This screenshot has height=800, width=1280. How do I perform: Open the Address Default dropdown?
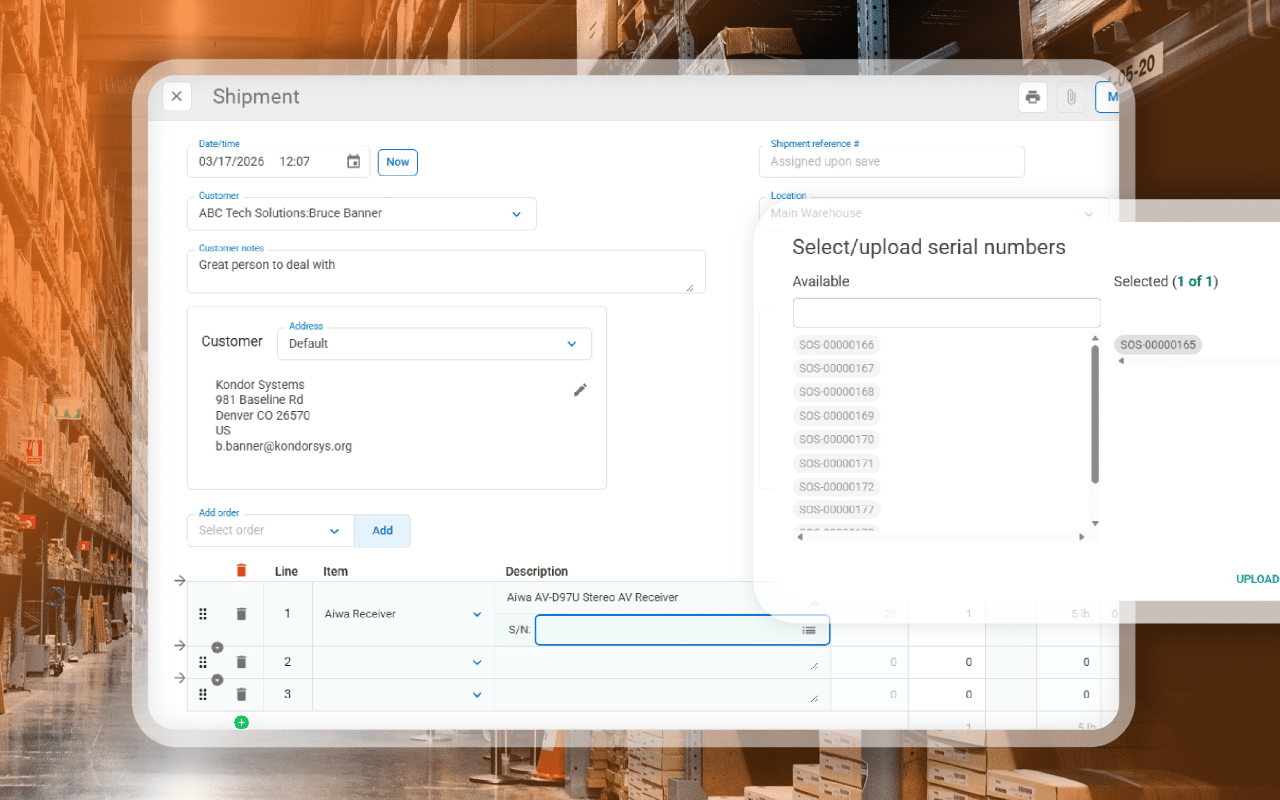tap(571, 344)
